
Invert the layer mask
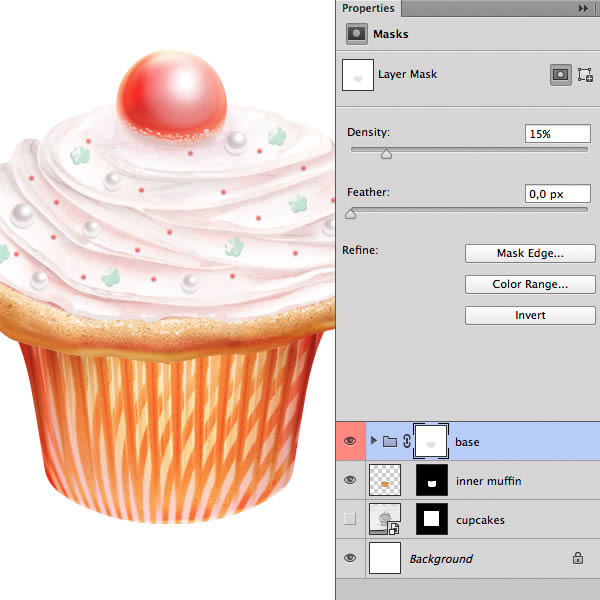pyautogui.click(x=530, y=315)
